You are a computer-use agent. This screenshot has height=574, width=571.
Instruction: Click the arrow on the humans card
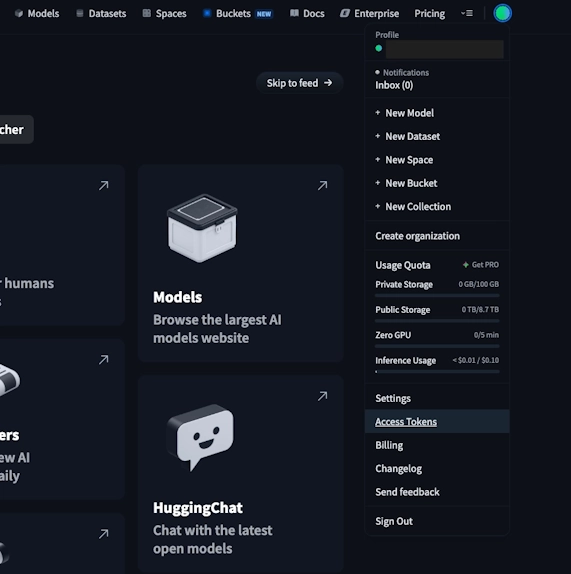(x=104, y=186)
